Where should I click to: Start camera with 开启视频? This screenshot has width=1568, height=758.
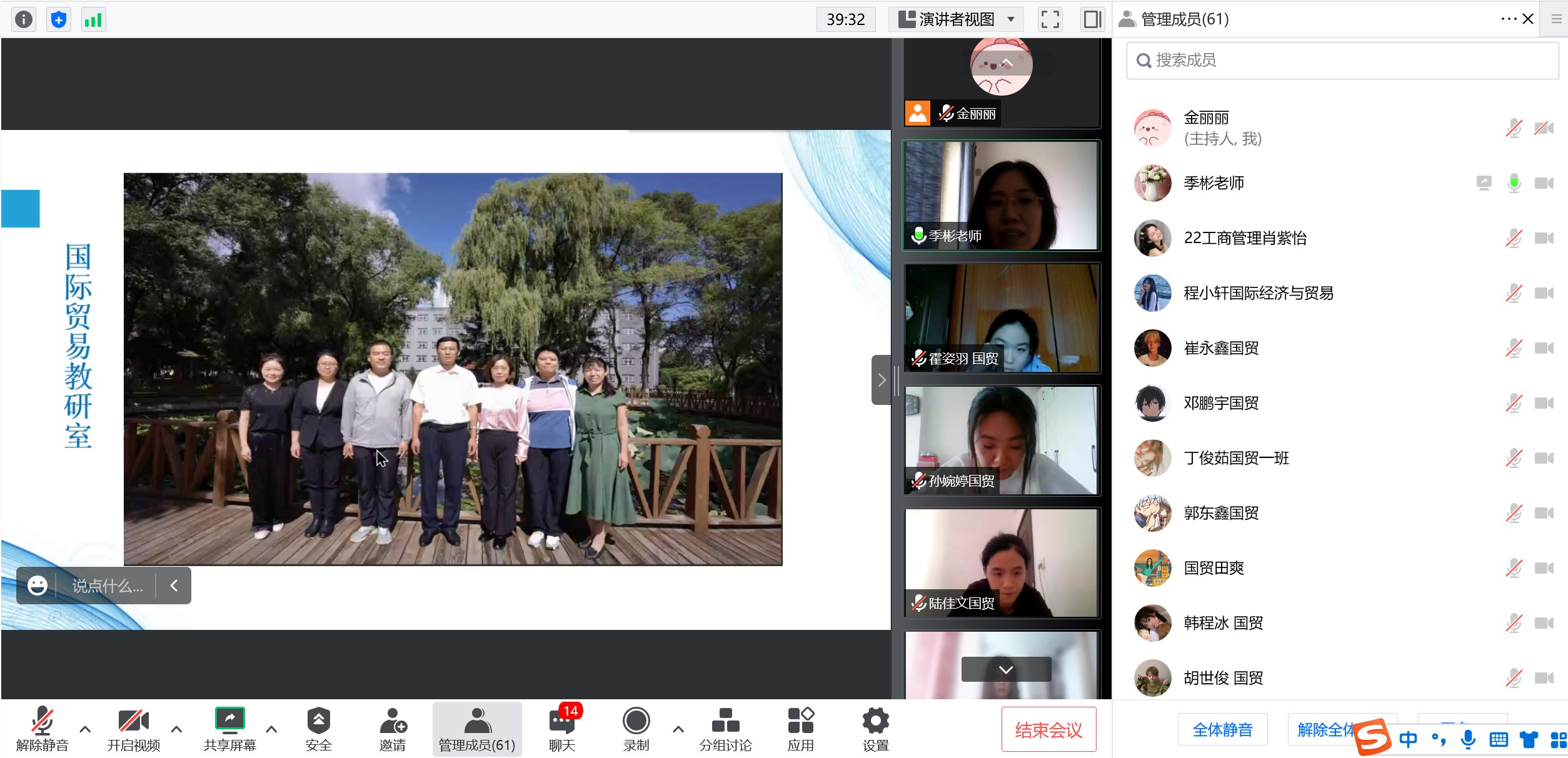pos(133,729)
